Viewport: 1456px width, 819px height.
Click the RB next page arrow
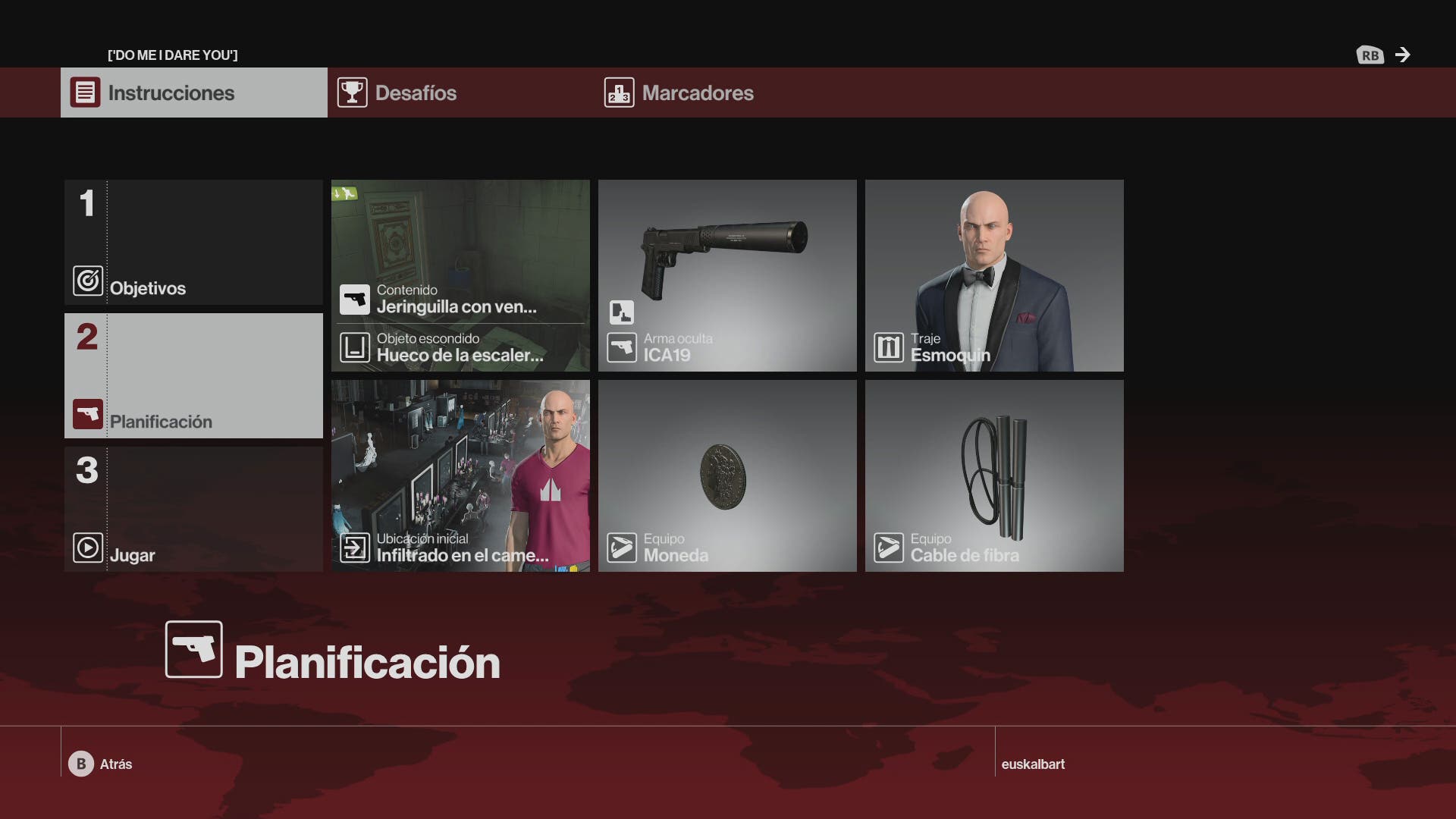(1403, 55)
